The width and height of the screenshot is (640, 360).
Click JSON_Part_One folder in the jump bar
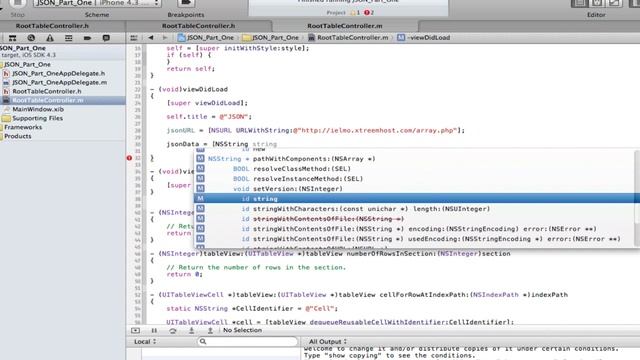click(271, 38)
